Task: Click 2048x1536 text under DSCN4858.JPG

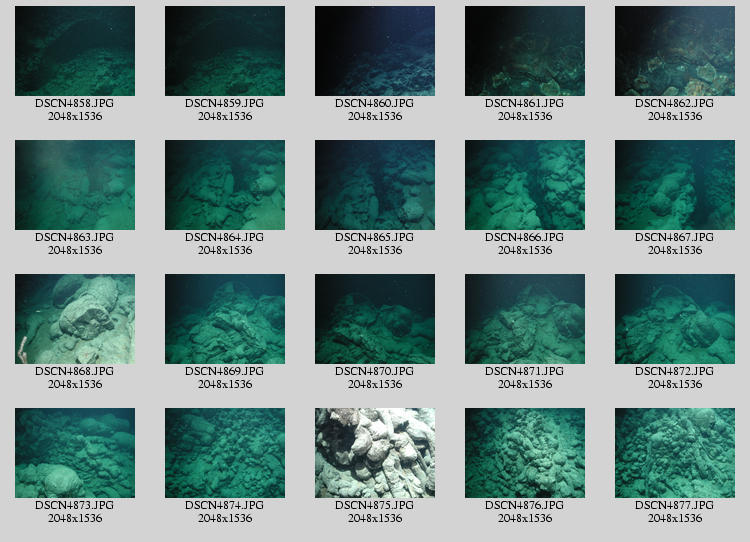Action: [75, 116]
